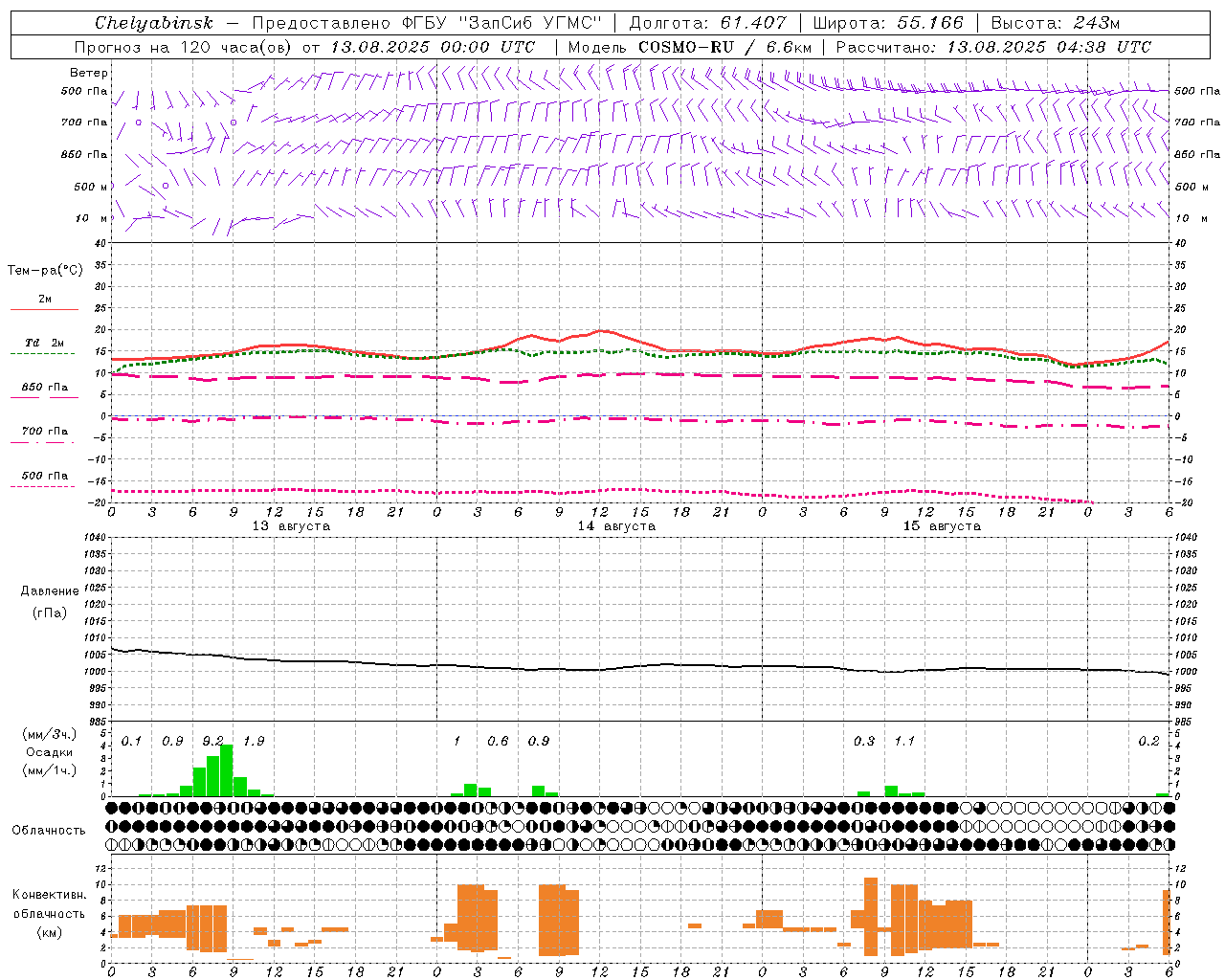
Task: Click the tallest green precipitation bar
Action: [x=227, y=770]
